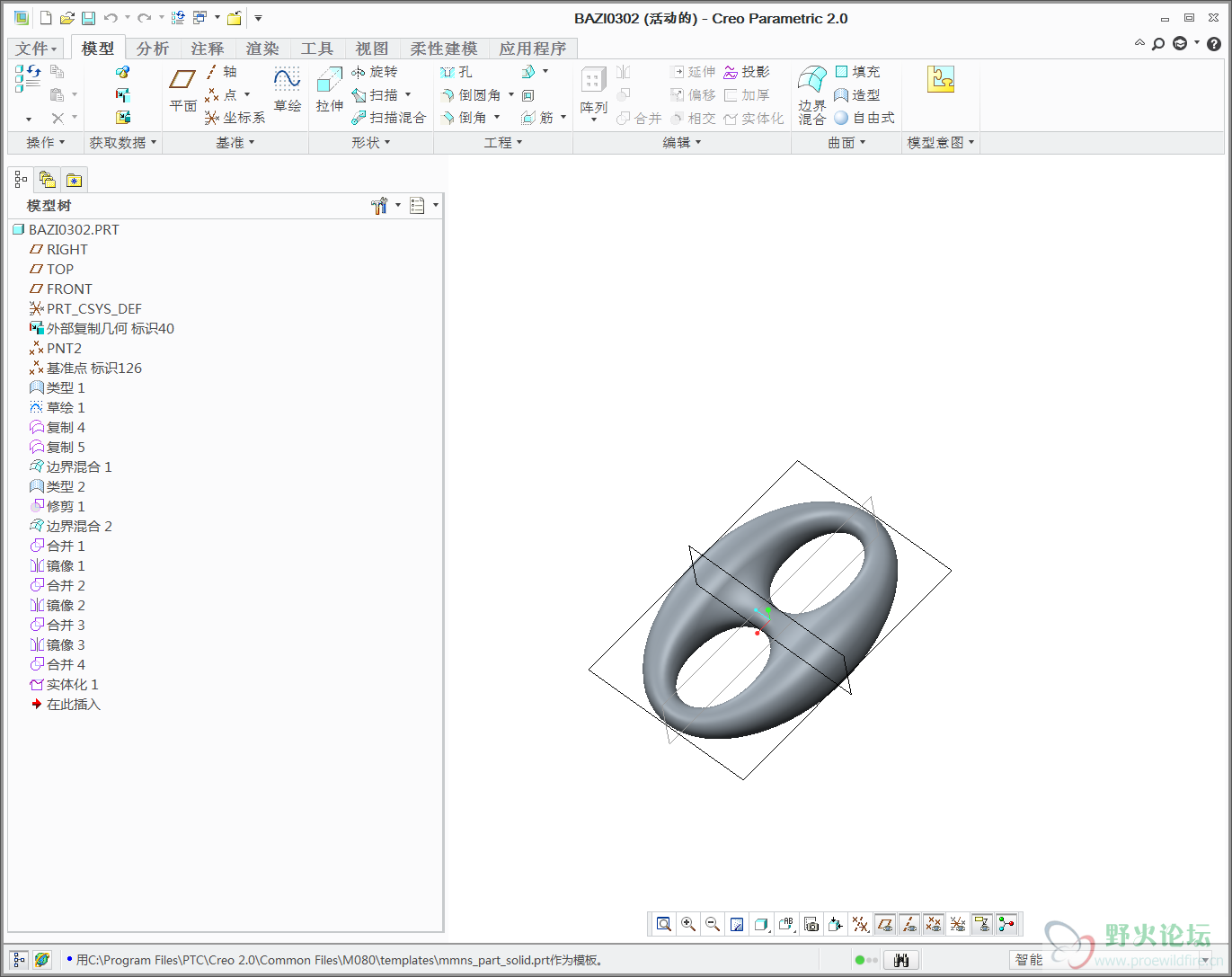Expand the Operations (操作) group
Image resolution: width=1232 pixels, height=977 pixels.
[x=45, y=142]
